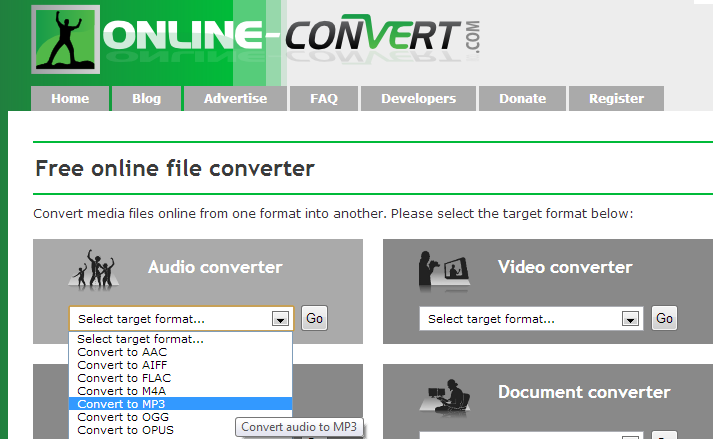Screen dimensions: 713x439
Task: Pick Convert to M4A option
Action: 181,391
